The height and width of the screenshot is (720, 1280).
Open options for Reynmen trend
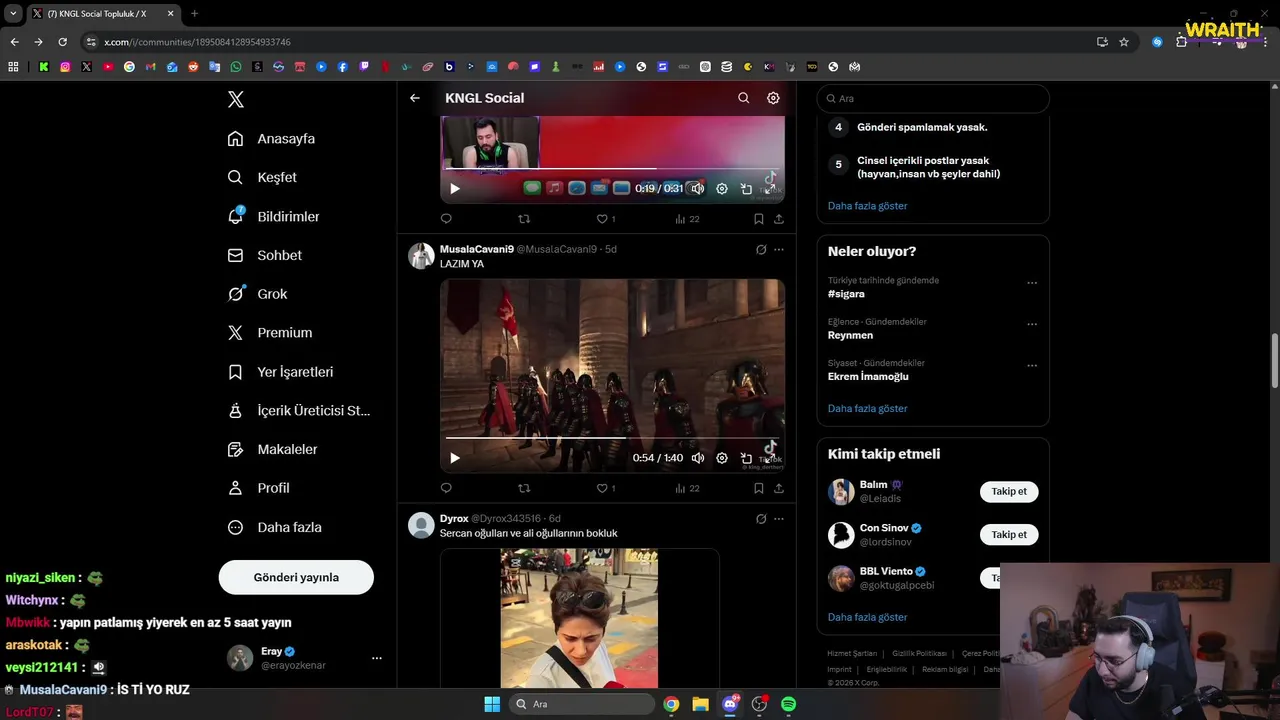1032,325
